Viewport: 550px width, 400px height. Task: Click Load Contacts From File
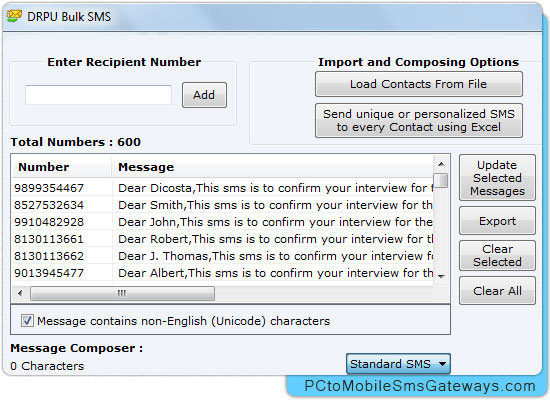tap(418, 84)
